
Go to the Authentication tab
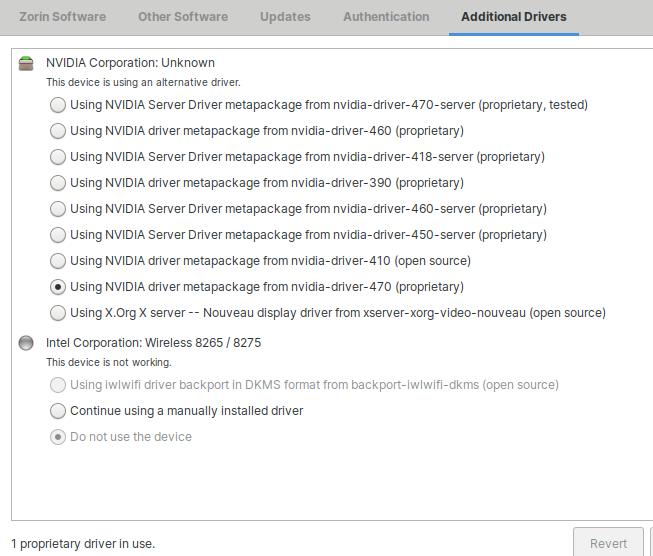(386, 17)
